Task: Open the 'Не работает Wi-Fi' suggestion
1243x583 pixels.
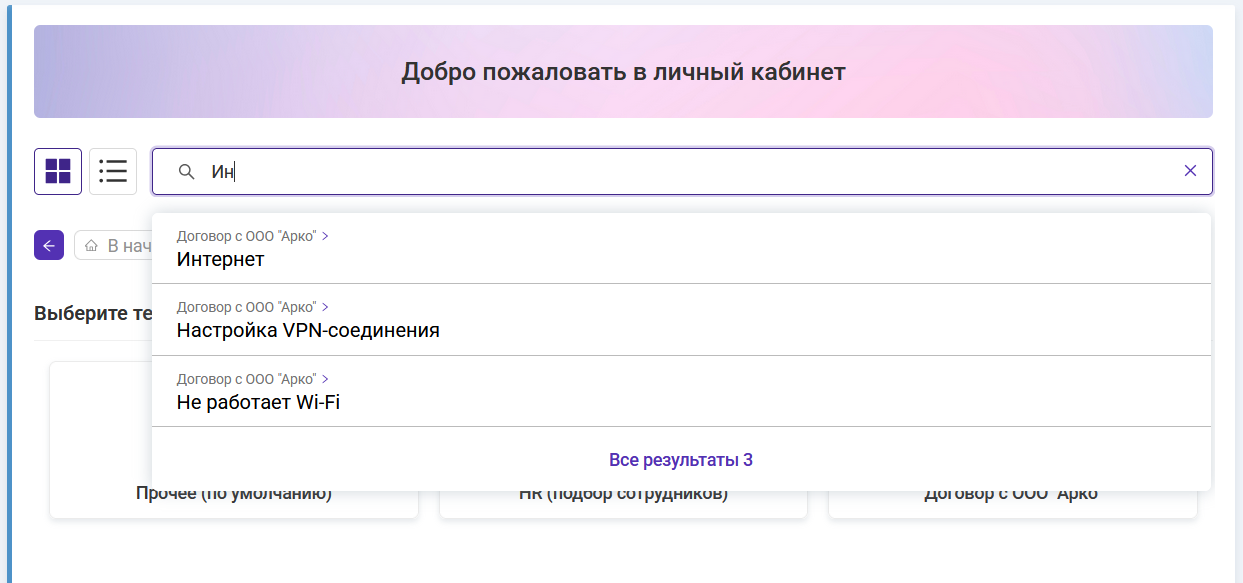Action: [x=258, y=402]
